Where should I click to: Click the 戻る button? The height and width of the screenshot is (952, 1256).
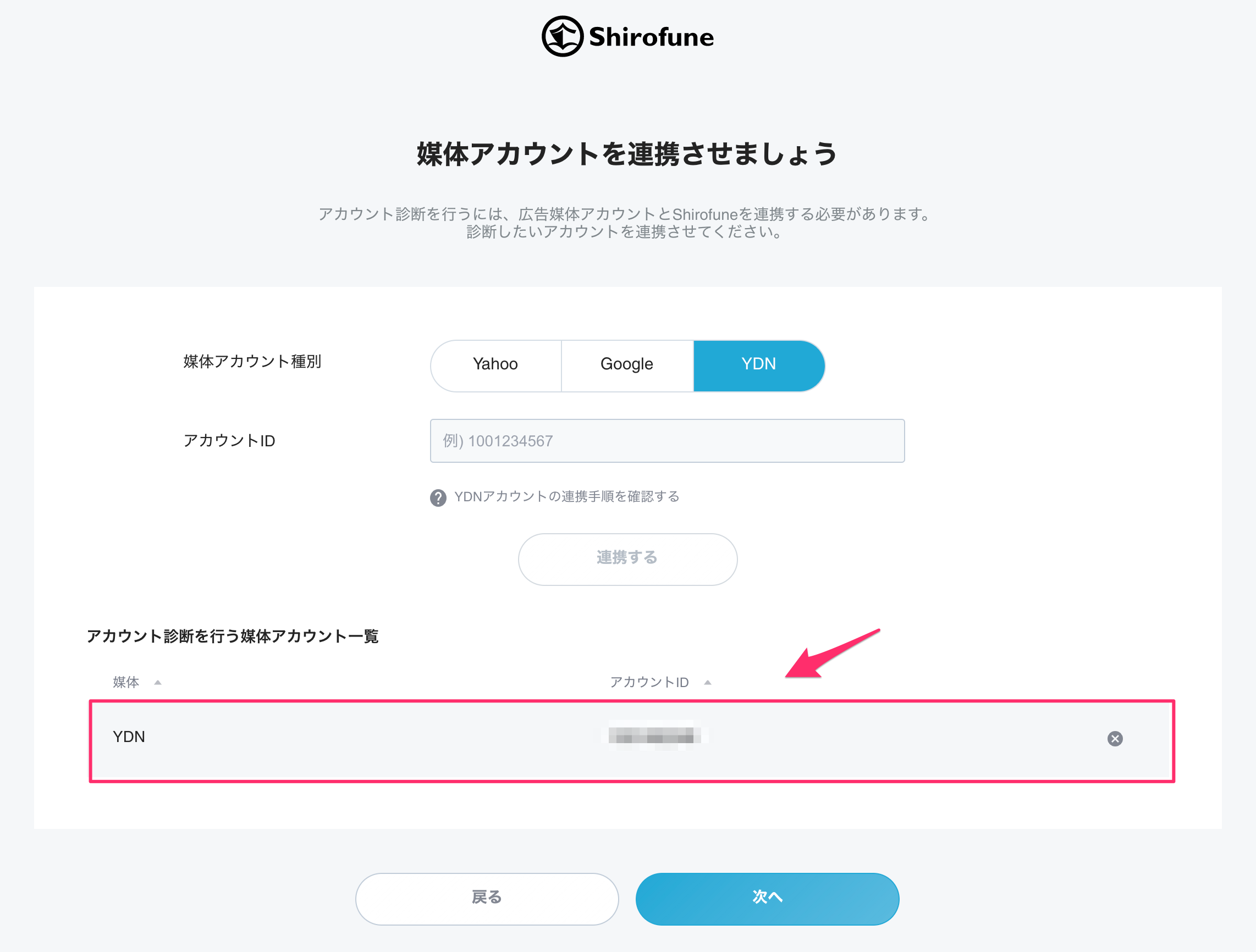[x=487, y=899]
